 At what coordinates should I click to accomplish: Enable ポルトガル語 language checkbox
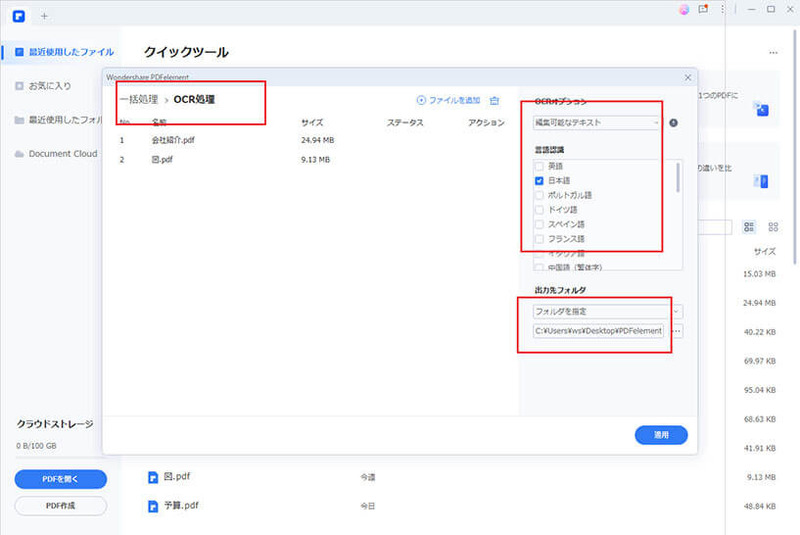click(539, 195)
